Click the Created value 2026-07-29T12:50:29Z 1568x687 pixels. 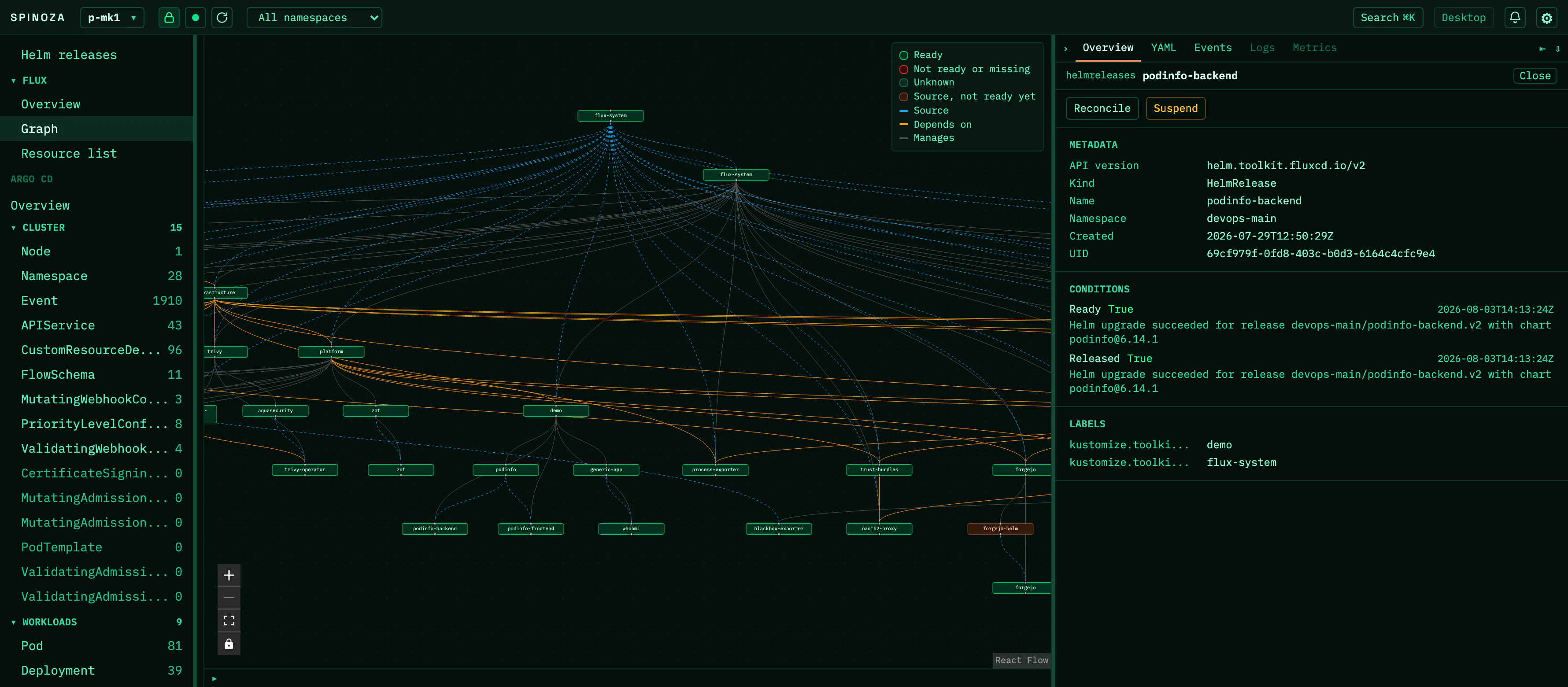click(1270, 236)
